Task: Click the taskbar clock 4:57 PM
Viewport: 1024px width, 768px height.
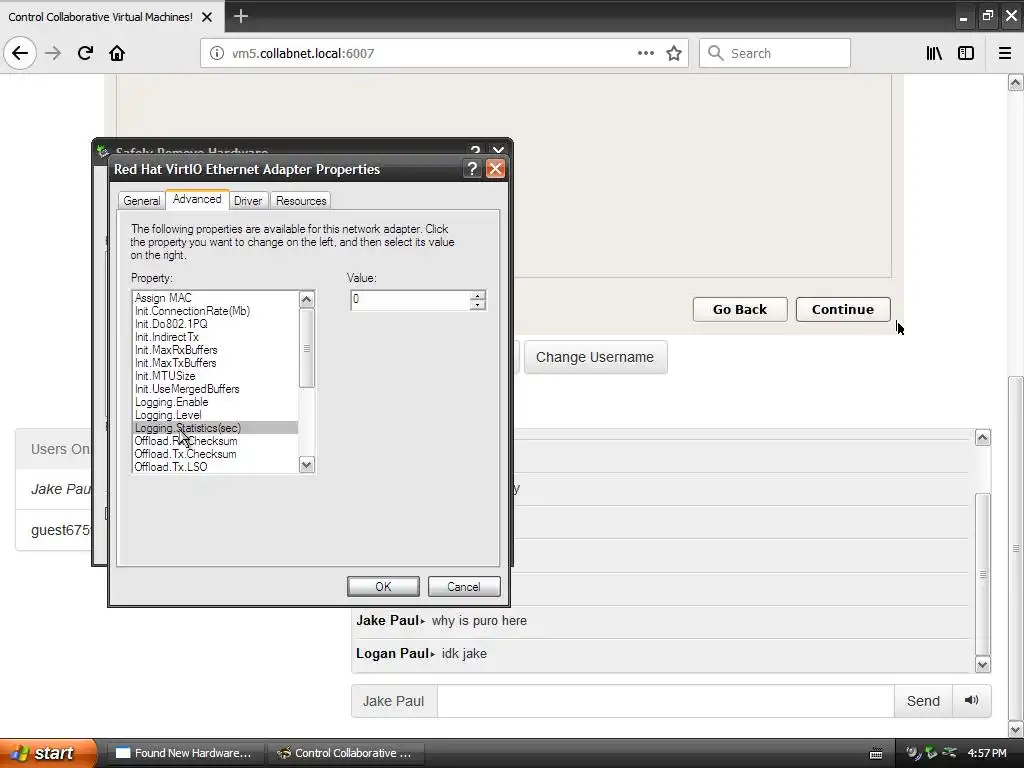Action: coord(987,753)
